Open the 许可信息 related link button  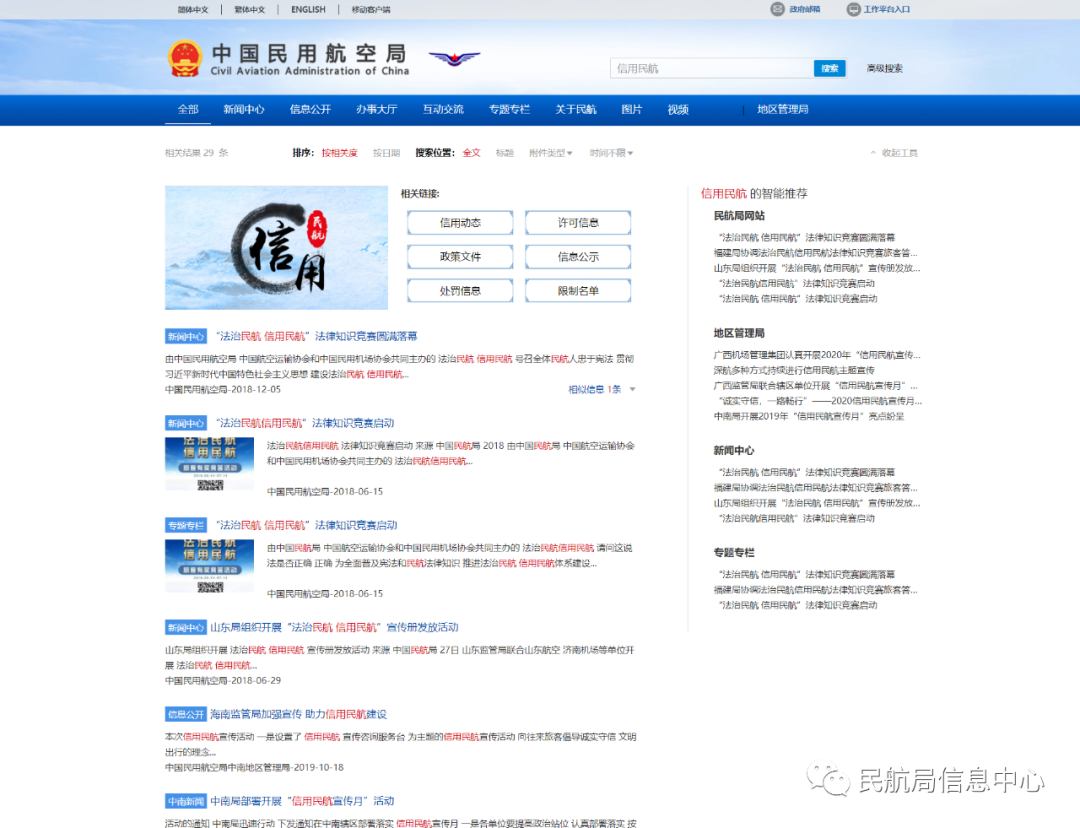coord(578,222)
